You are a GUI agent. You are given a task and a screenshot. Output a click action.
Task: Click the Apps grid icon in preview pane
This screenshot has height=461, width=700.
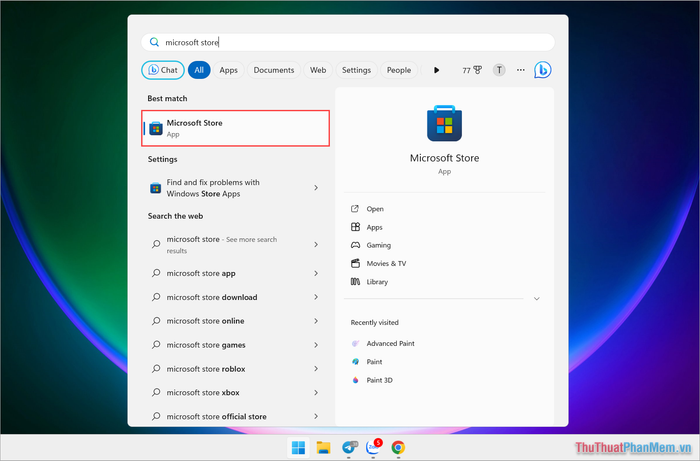(355, 227)
